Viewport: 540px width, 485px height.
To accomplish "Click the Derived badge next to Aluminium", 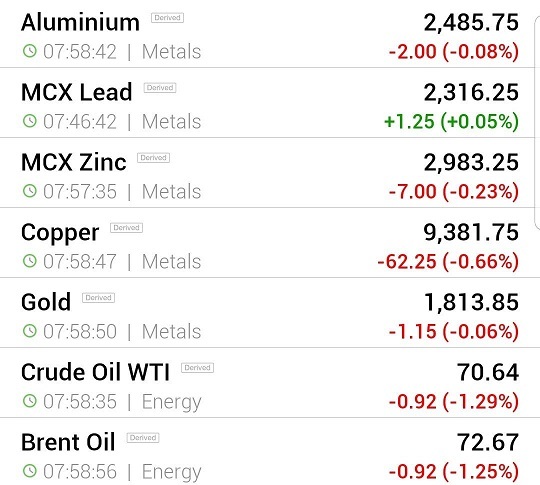I will click(167, 18).
